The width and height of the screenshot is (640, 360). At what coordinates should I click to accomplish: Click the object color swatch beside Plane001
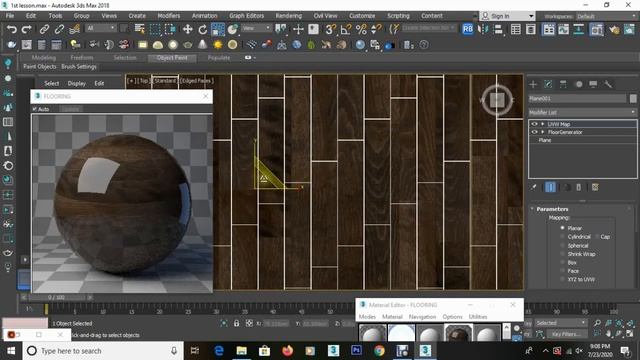[x=633, y=98]
